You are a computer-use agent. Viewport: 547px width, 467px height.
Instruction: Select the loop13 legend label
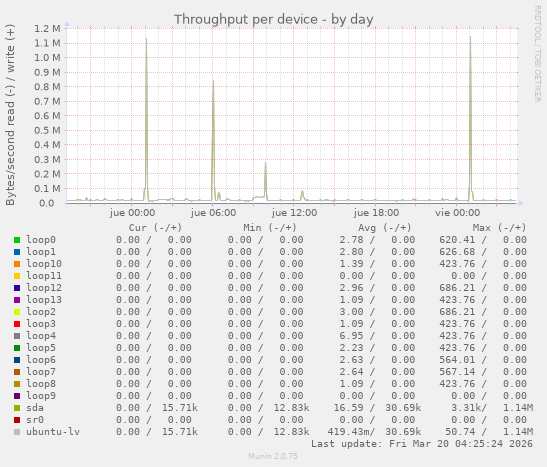44,300
